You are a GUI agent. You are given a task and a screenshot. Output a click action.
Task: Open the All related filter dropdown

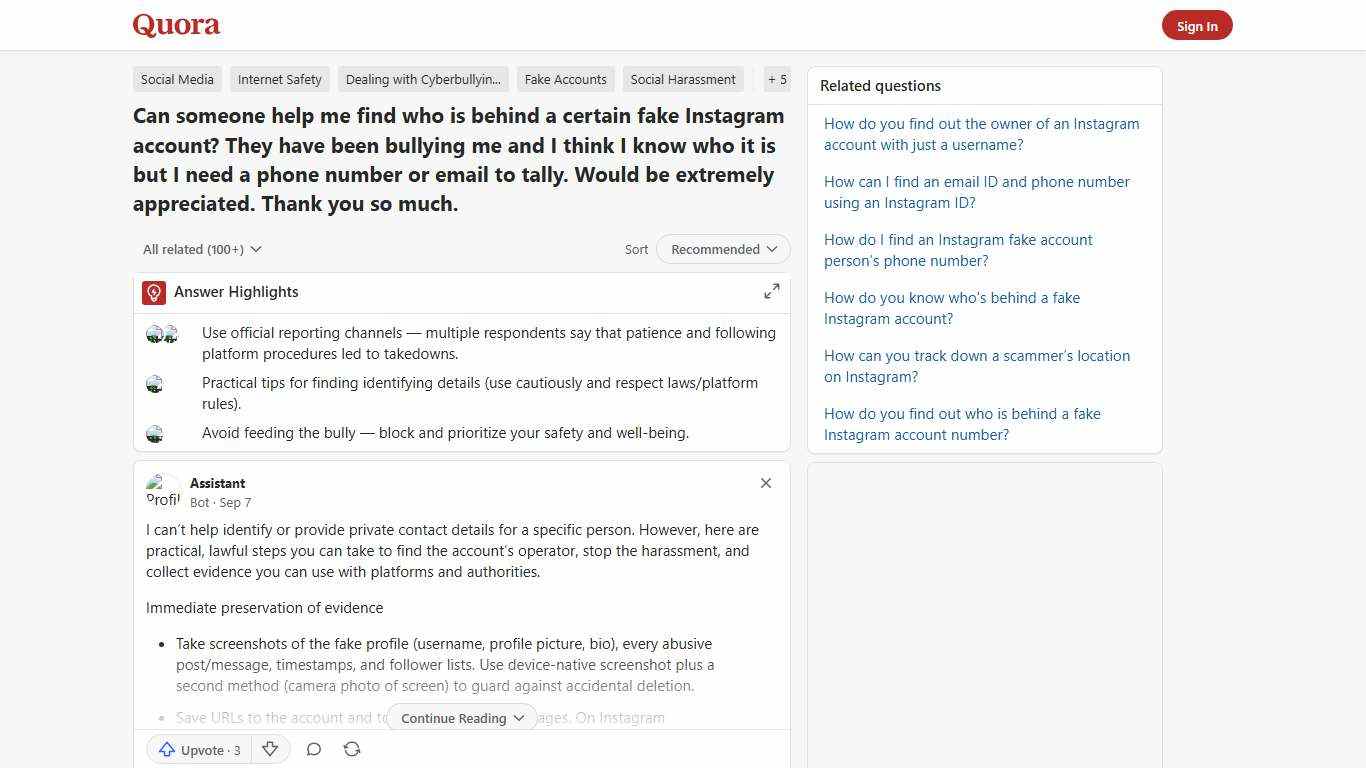tap(202, 249)
